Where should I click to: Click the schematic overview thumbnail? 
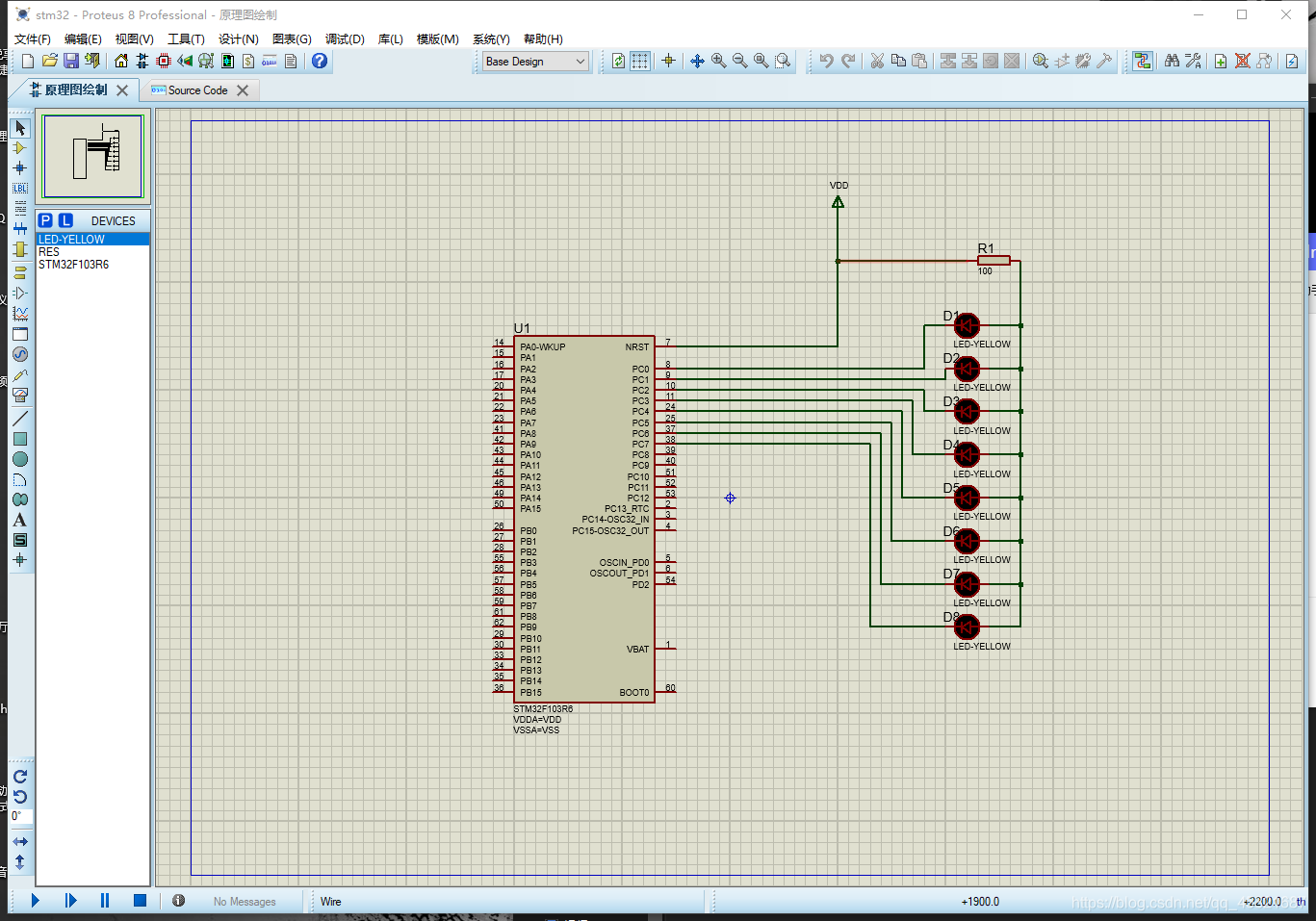pos(93,156)
